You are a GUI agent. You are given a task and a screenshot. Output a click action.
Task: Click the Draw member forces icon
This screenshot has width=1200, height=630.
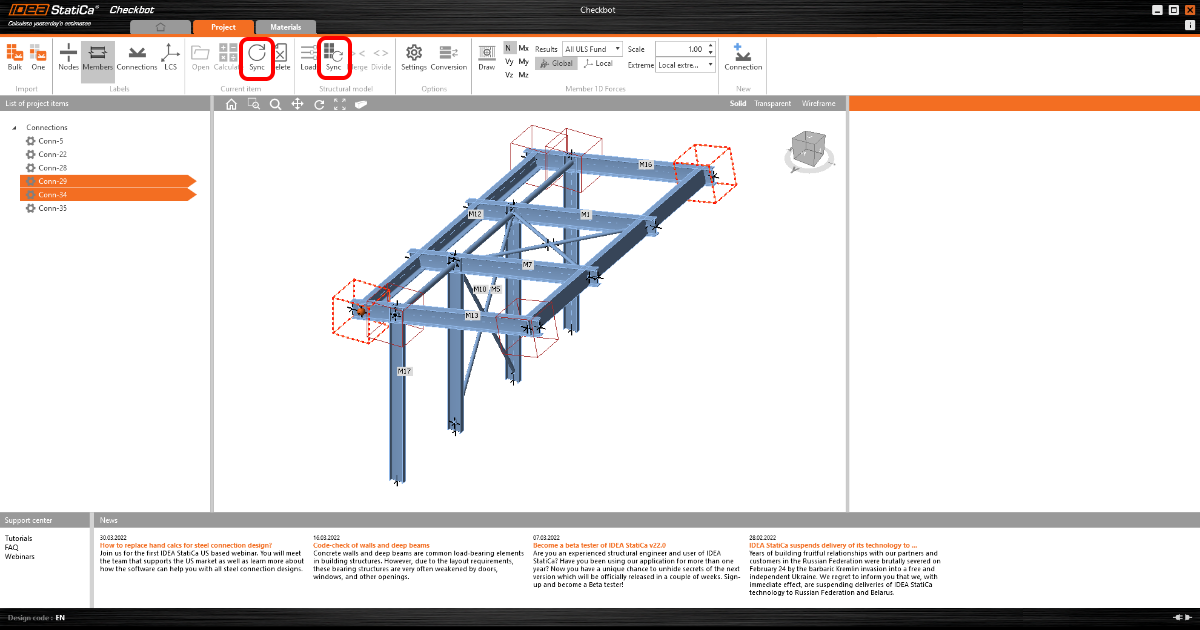click(x=486, y=56)
